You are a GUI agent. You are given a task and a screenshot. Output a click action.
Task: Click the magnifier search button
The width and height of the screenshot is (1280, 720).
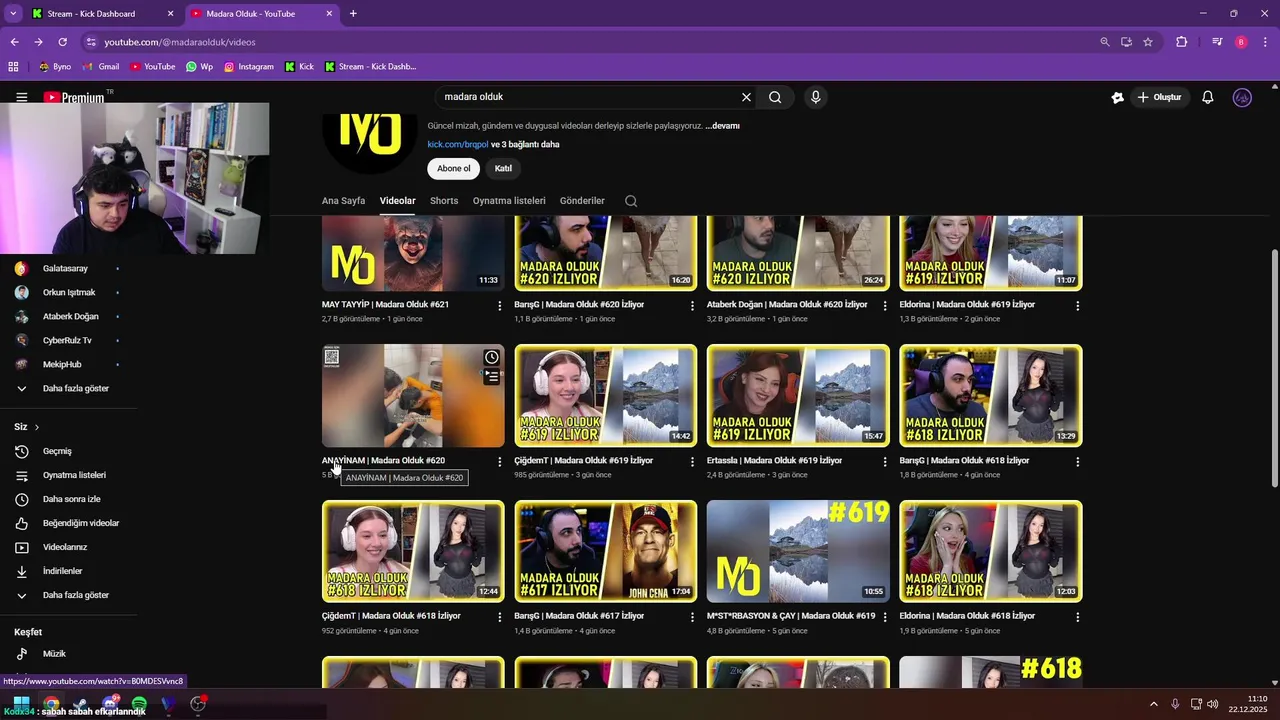click(775, 97)
